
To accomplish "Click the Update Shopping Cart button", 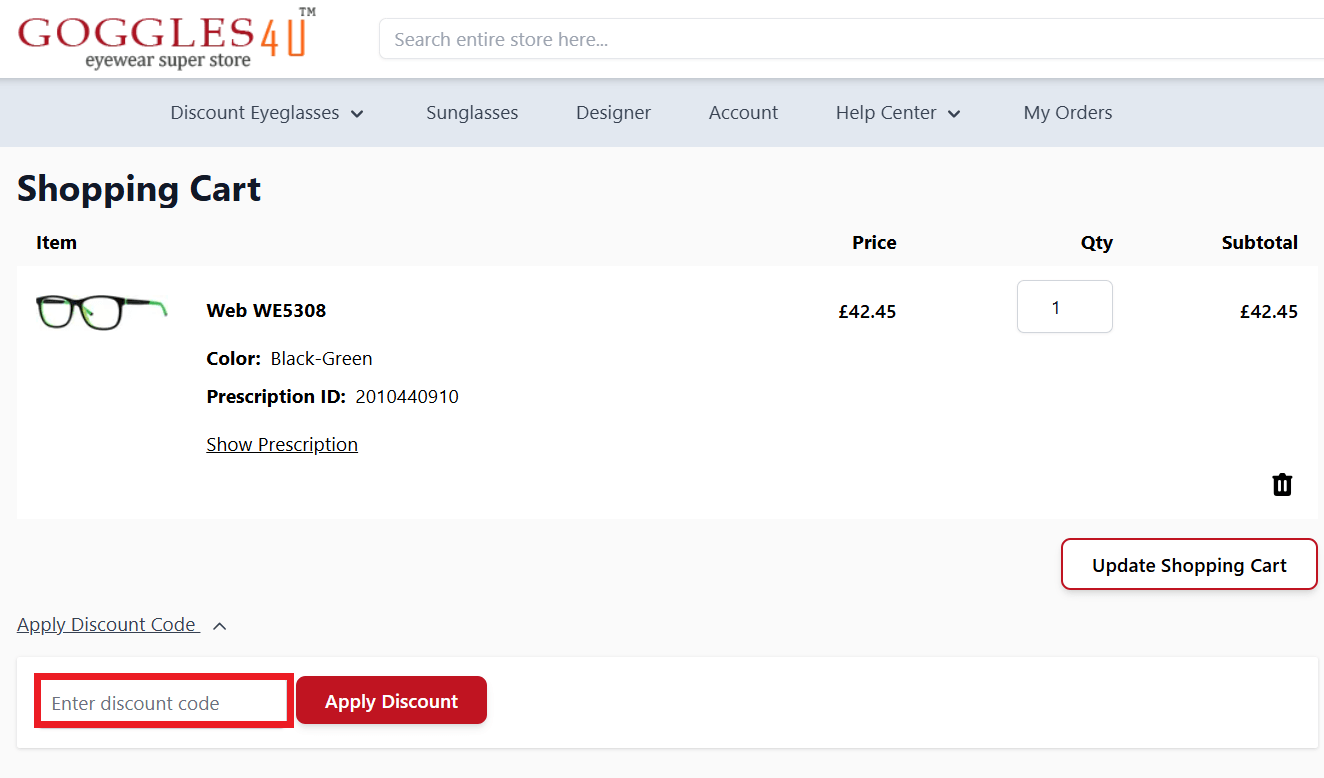I will [x=1189, y=565].
